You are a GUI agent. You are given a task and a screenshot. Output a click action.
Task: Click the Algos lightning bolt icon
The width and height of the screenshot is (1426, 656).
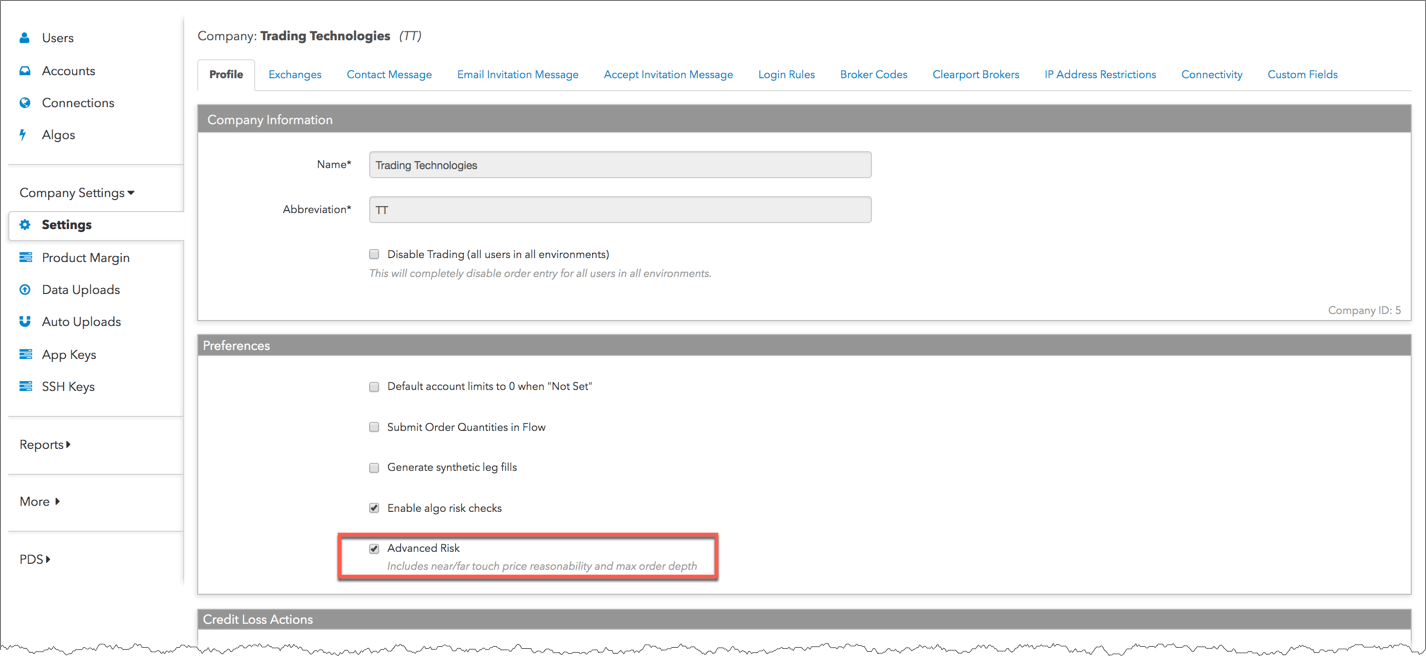pyautogui.click(x=24, y=135)
